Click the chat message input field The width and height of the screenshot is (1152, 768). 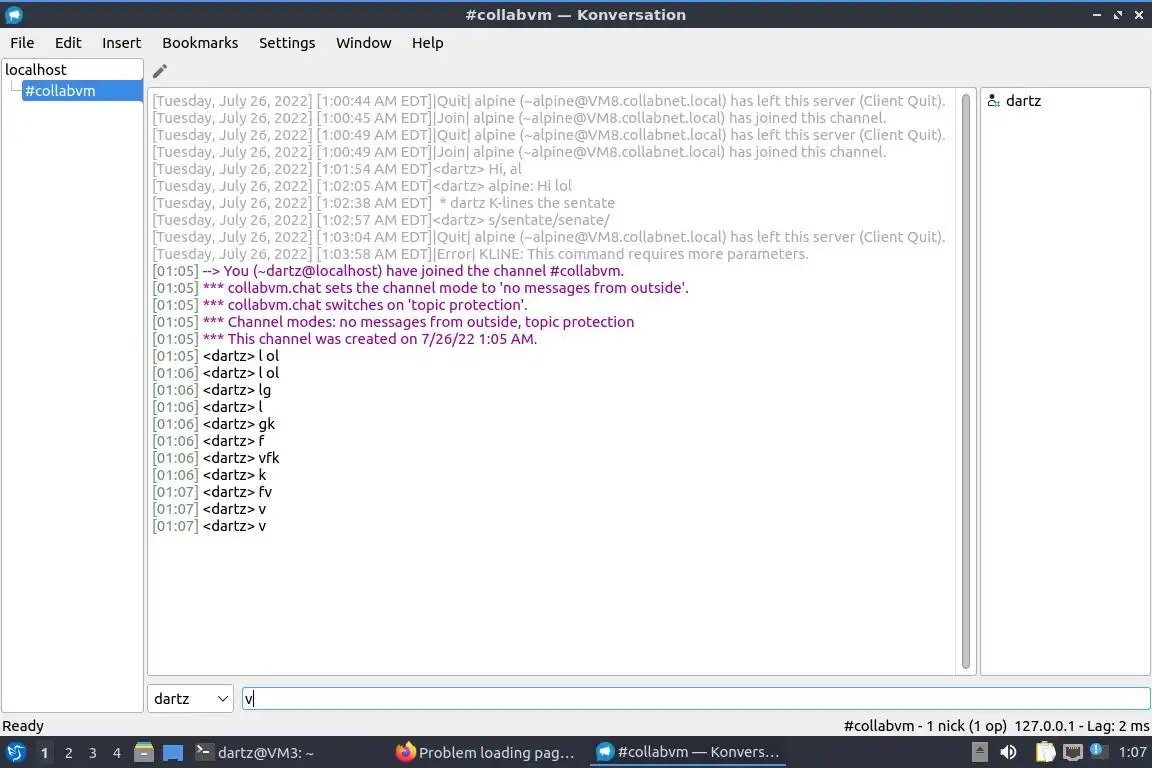tap(696, 698)
